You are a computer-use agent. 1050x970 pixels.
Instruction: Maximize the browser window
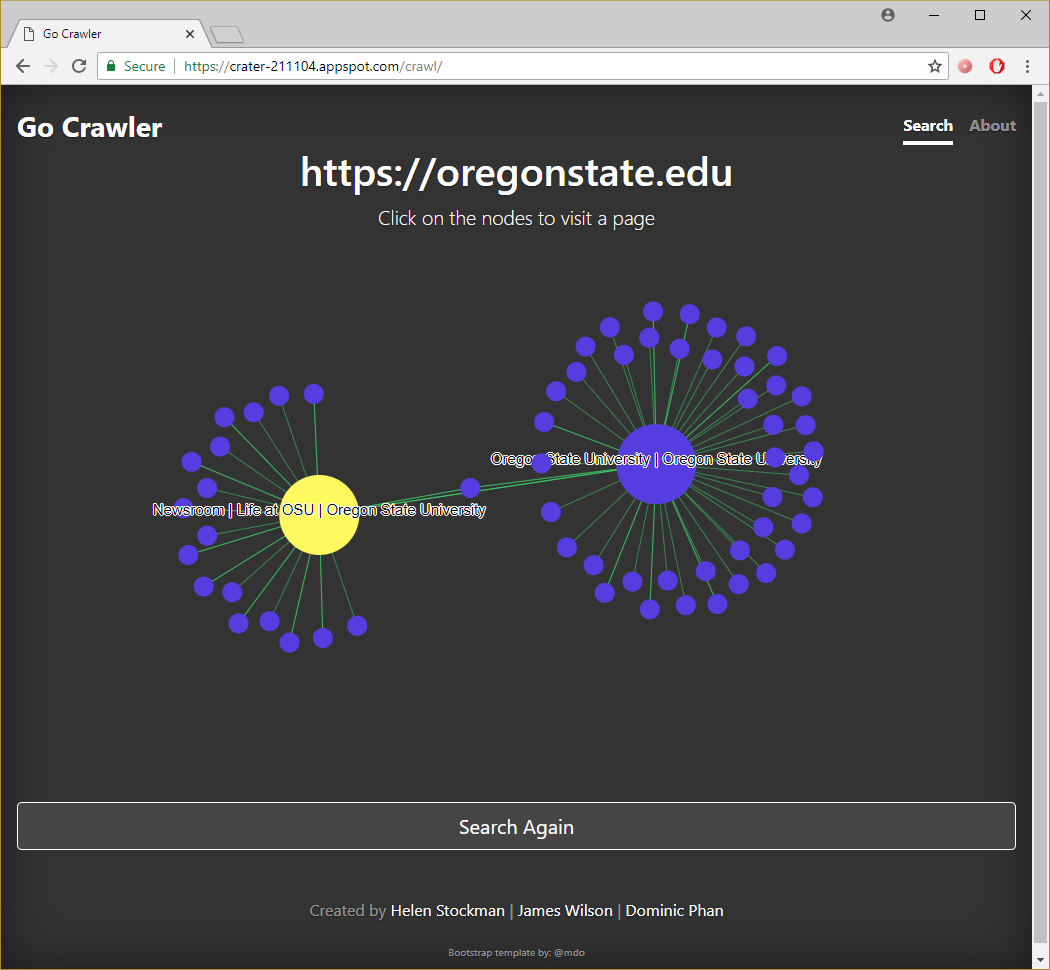980,15
